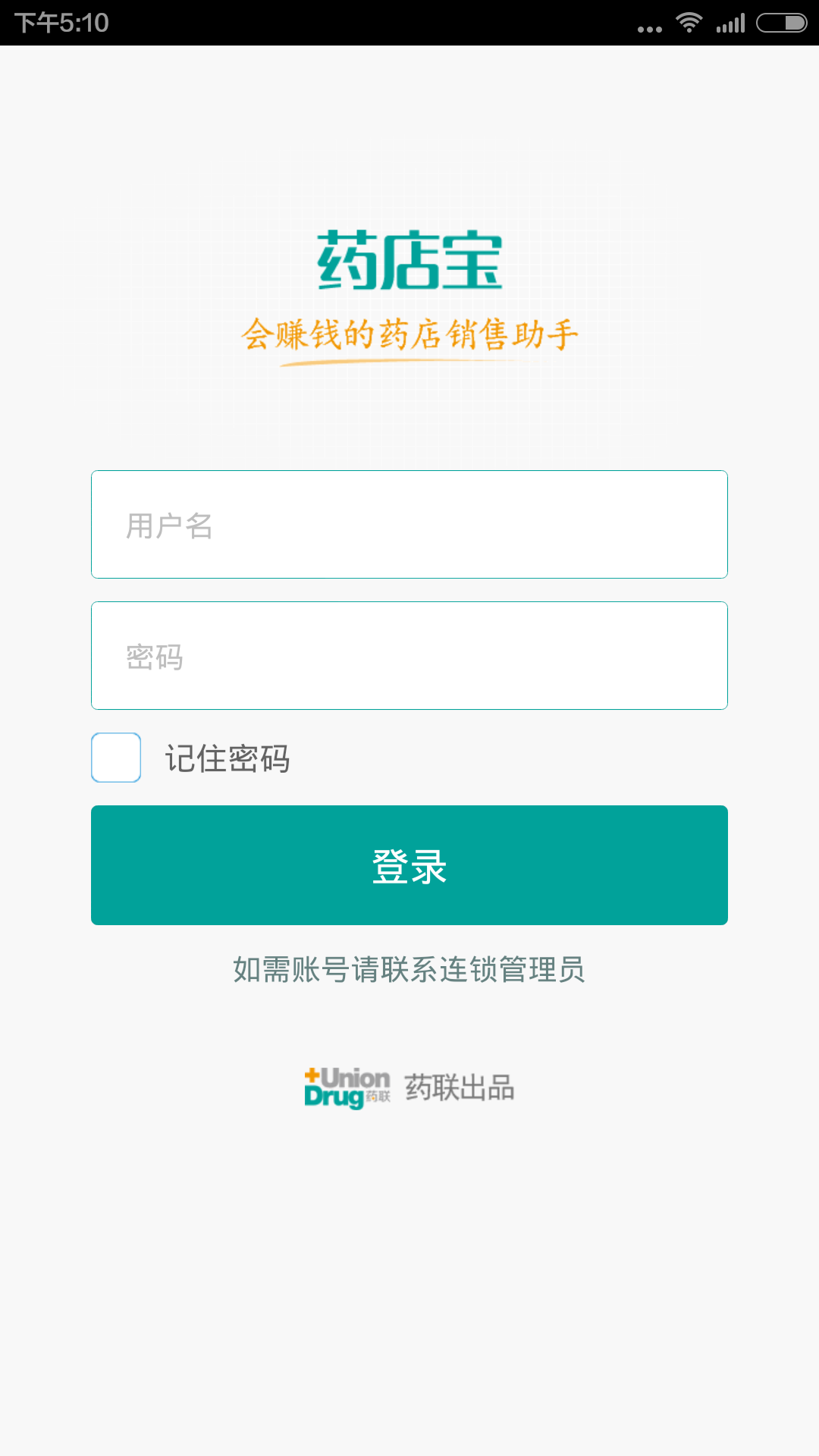
Task: Tap the cellular signal strength icon
Action: click(x=730, y=23)
